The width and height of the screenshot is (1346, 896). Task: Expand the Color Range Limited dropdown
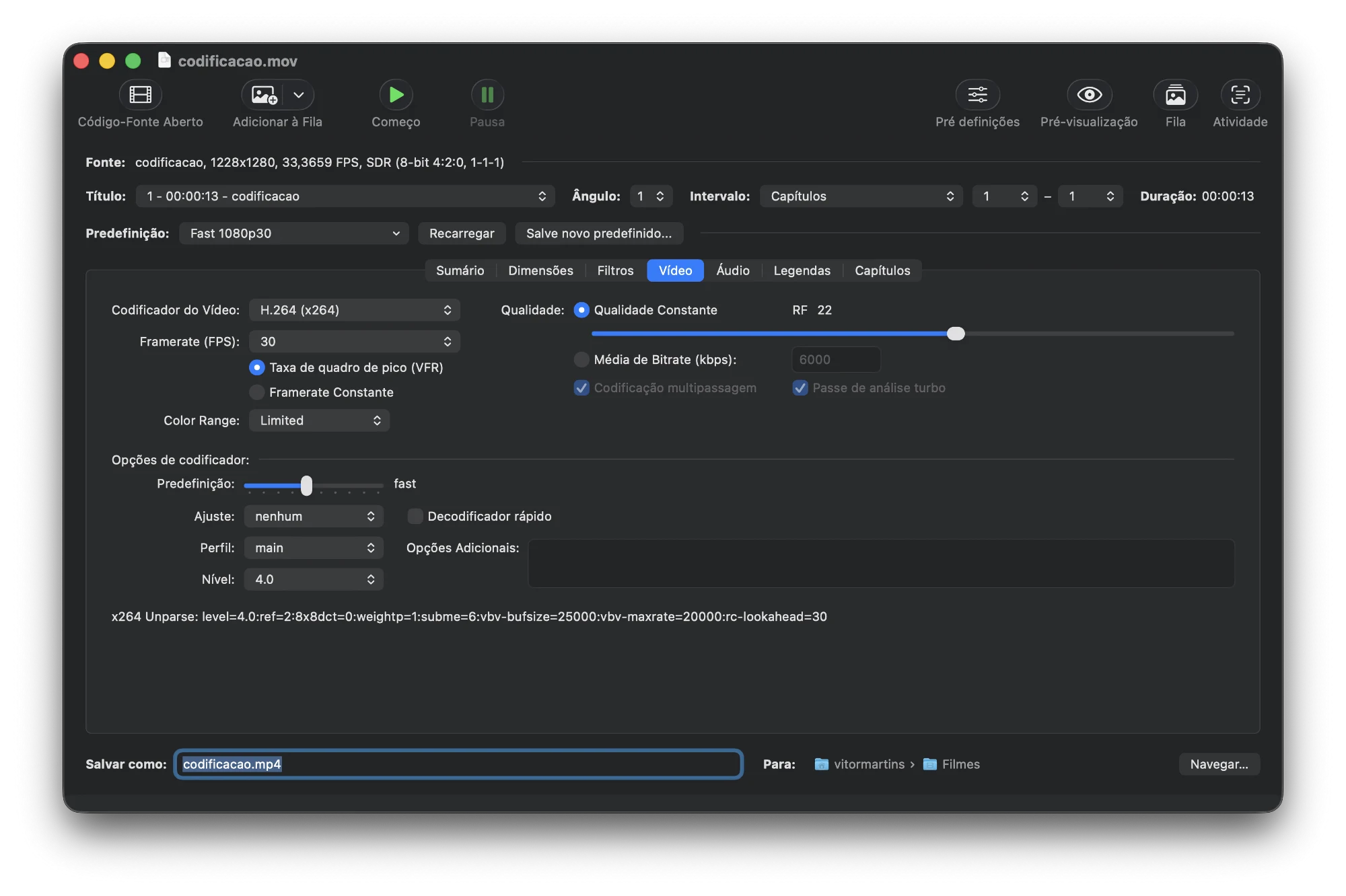[319, 420]
